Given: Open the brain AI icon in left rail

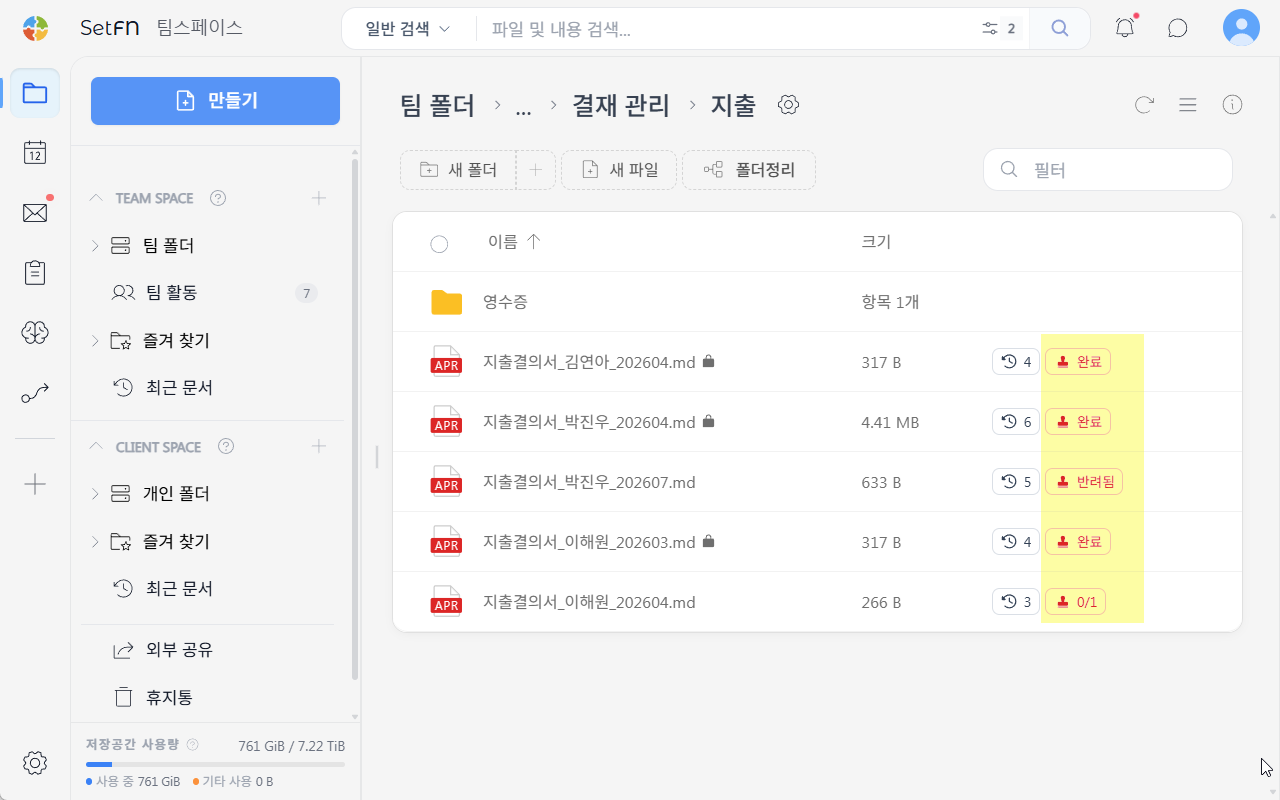Looking at the screenshot, I should pos(35,333).
